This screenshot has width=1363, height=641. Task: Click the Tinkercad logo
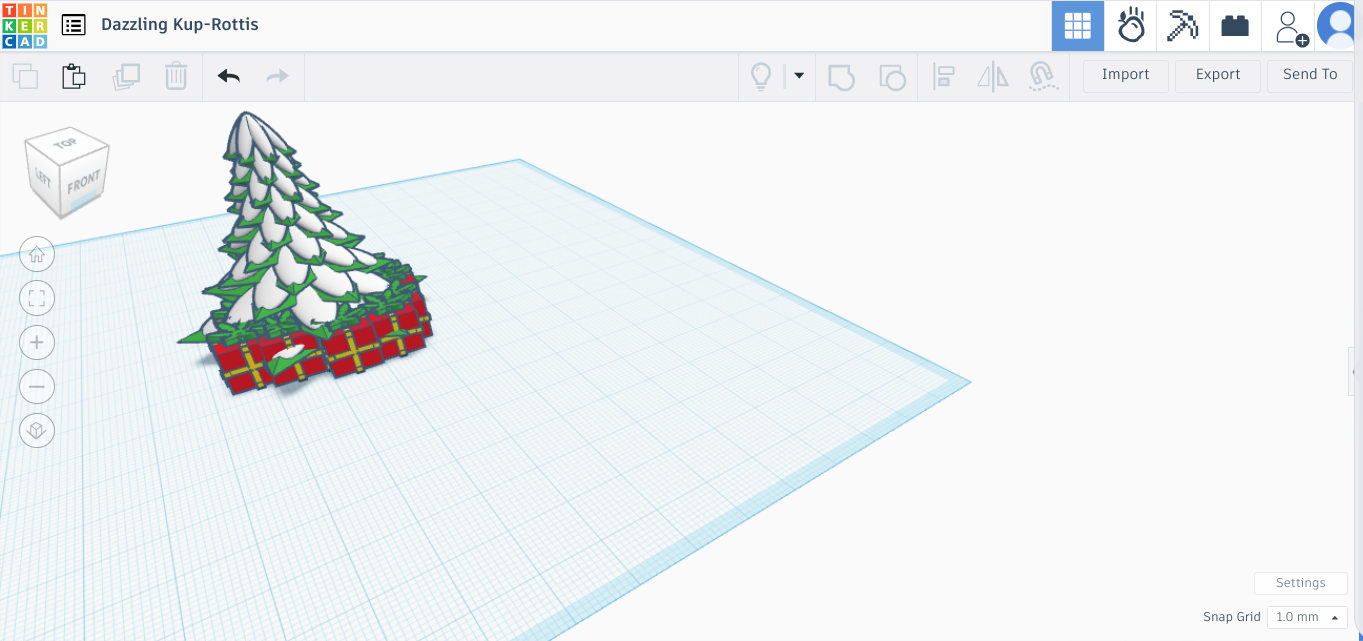(25, 25)
